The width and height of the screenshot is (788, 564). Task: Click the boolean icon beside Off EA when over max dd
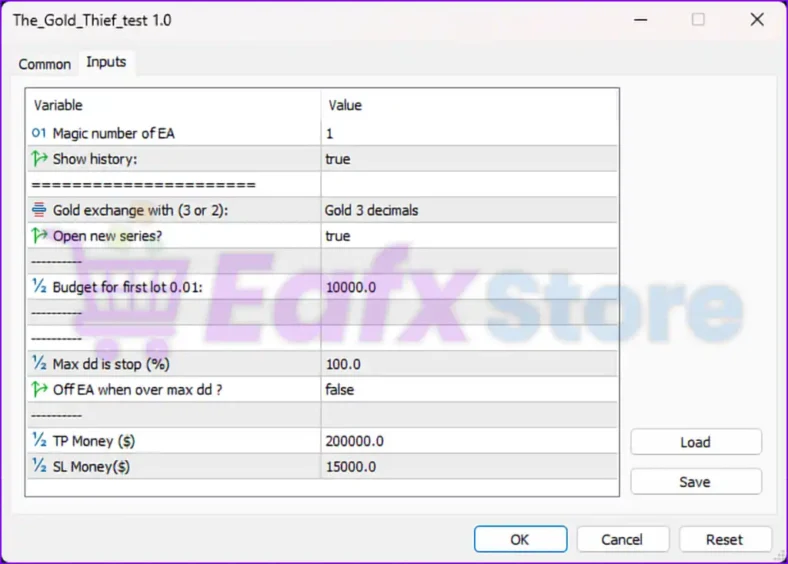pyautogui.click(x=39, y=389)
